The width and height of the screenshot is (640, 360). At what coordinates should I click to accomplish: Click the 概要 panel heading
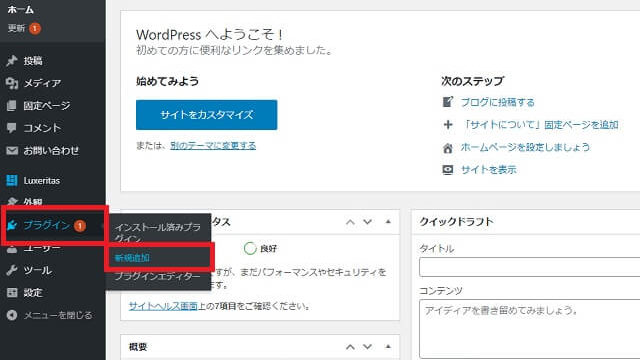point(138,347)
